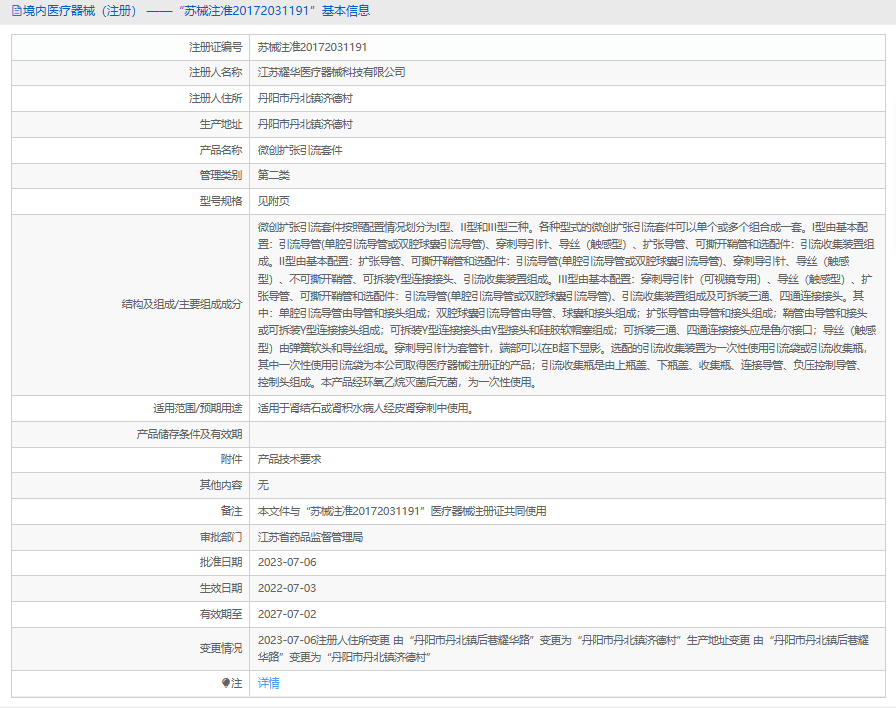Click the 审批部门 label
Viewport: 896px width, 708px height.
coord(221,537)
